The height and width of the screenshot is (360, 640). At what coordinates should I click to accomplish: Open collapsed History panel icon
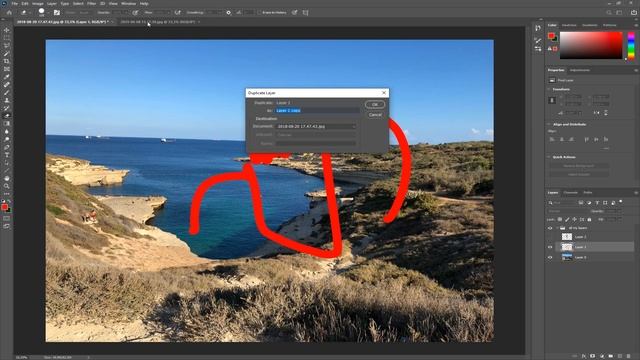click(x=538, y=28)
